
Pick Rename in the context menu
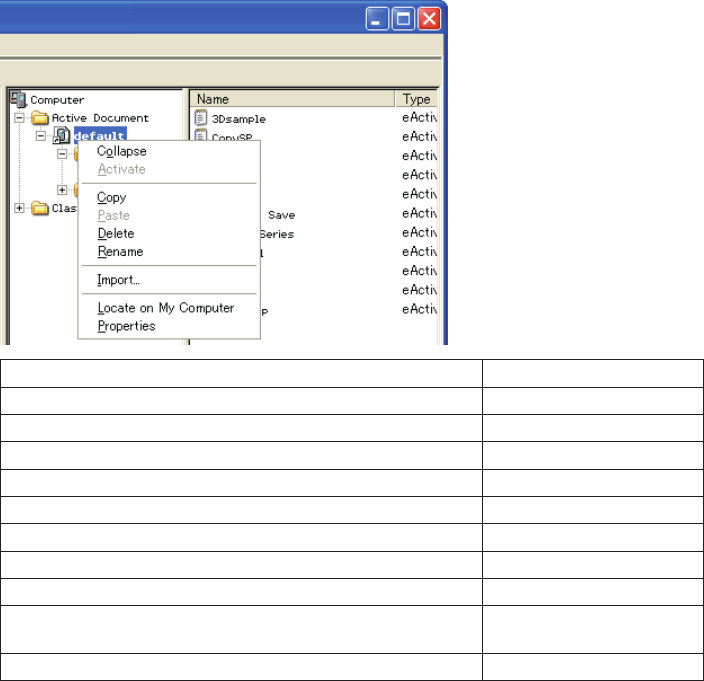(x=120, y=252)
